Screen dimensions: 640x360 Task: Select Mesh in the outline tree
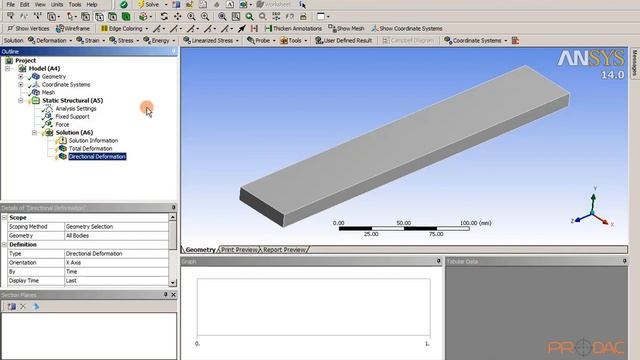point(48,93)
